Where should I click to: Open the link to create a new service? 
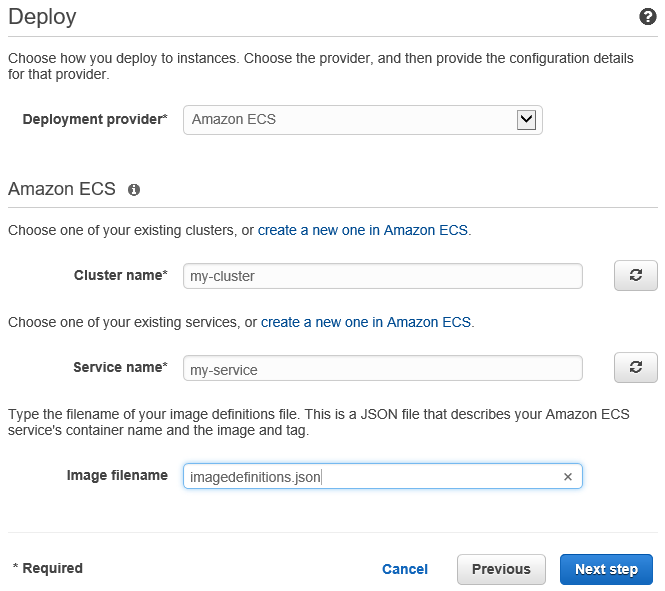coord(366,322)
